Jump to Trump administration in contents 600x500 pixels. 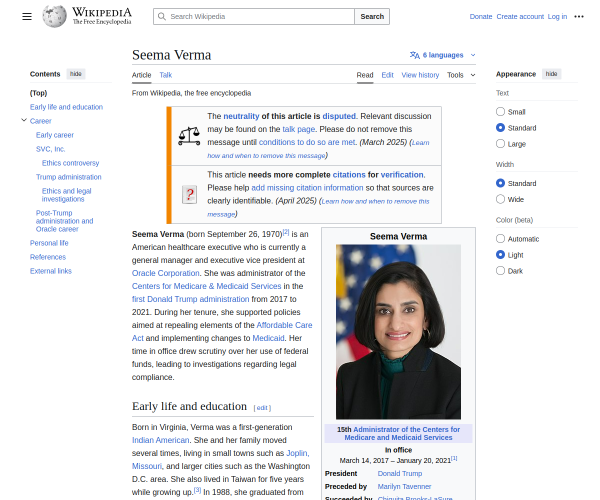click(x=68, y=177)
